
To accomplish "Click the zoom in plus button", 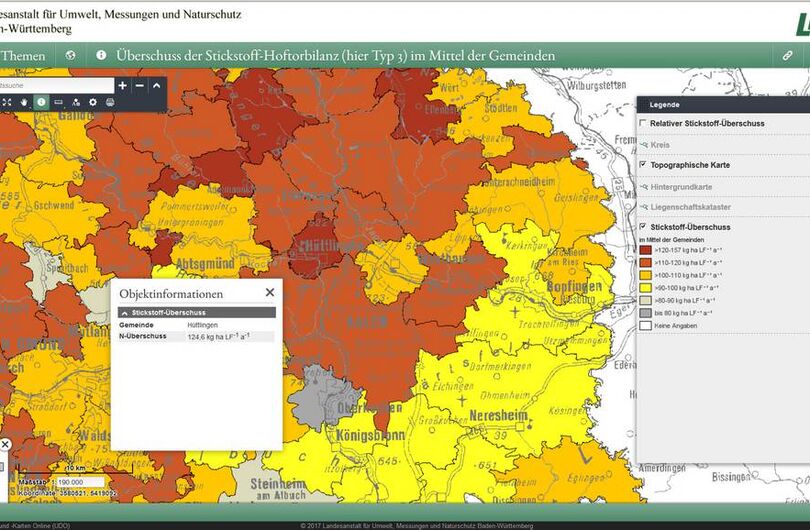I will click(122, 86).
